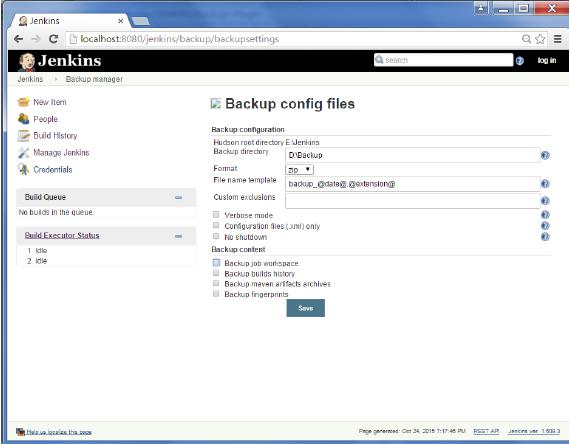Viewport: 570px width, 444px height.
Task: Open the Format zip dropdown
Action: (299, 169)
